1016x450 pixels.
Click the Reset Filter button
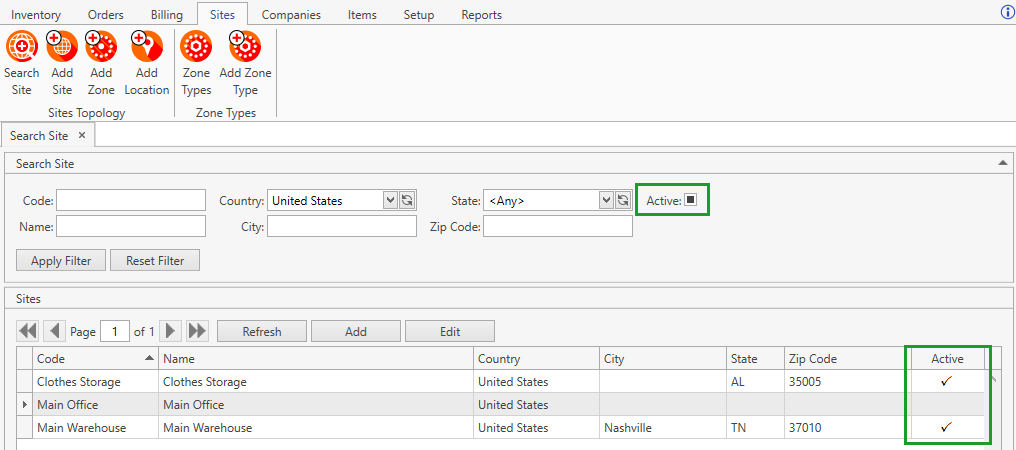tap(155, 261)
